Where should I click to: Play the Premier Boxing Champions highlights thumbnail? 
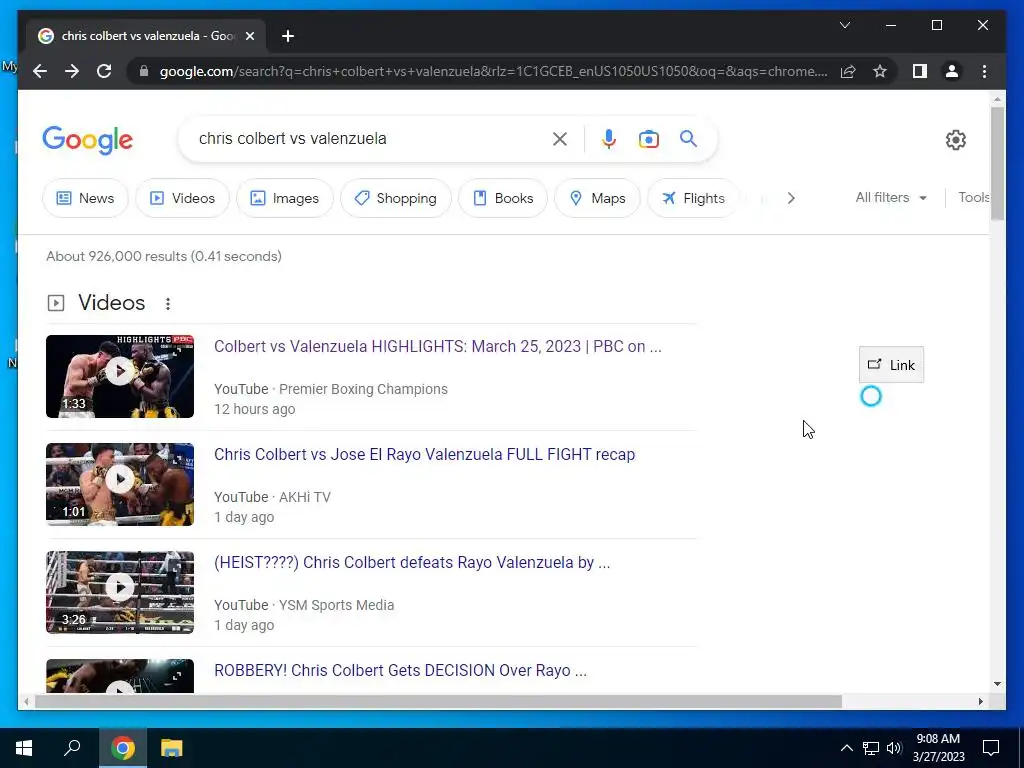tap(120, 376)
